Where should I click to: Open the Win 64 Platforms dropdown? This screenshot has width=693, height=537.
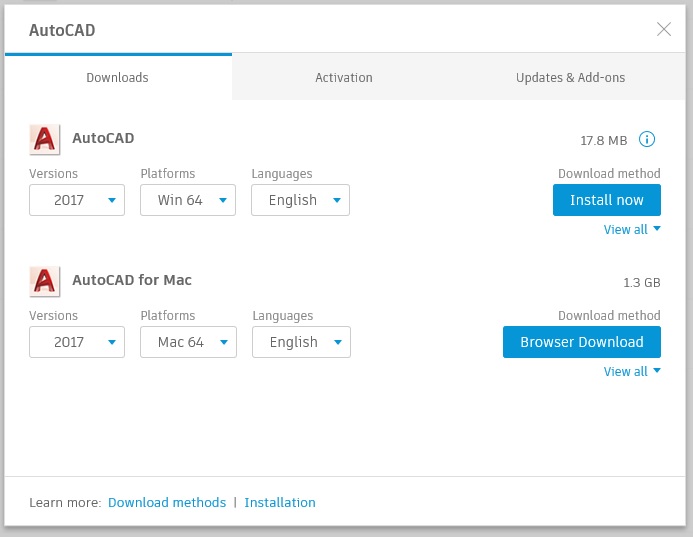[x=188, y=200]
